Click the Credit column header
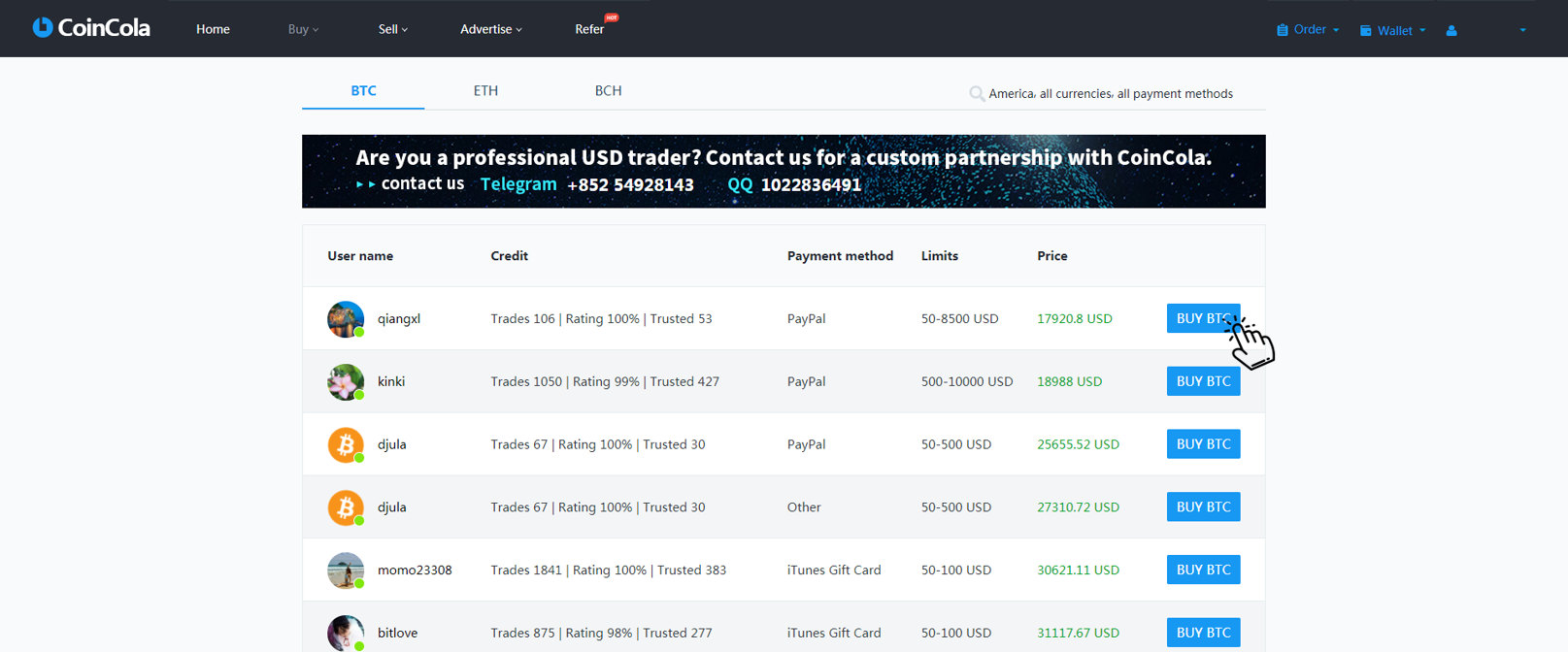 [x=510, y=256]
